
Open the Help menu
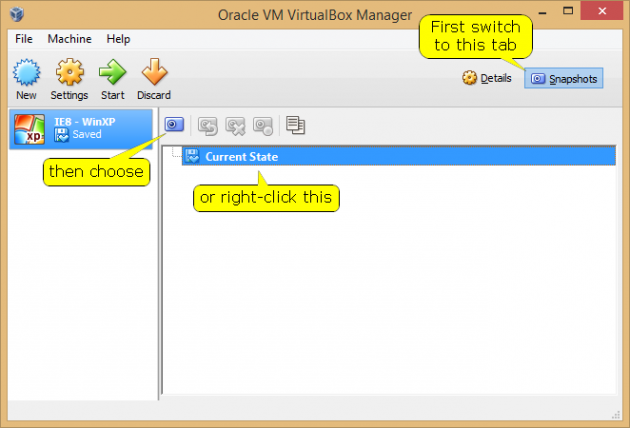118,39
